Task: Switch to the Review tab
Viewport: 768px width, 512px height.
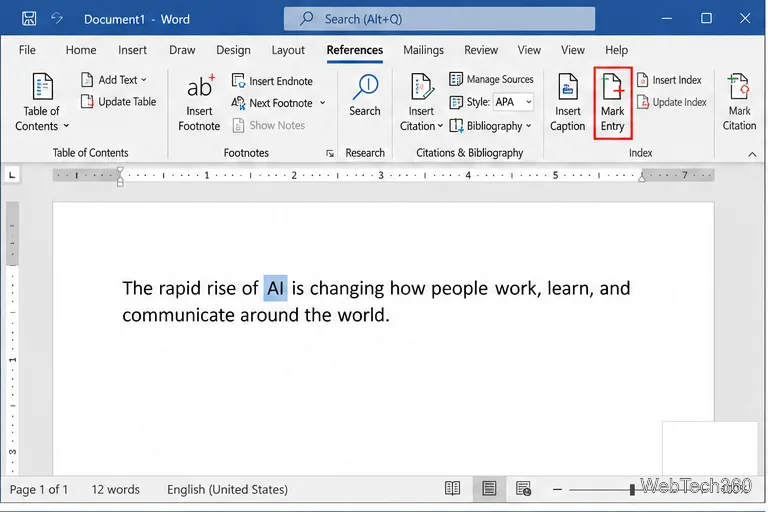Action: pyautogui.click(x=481, y=50)
